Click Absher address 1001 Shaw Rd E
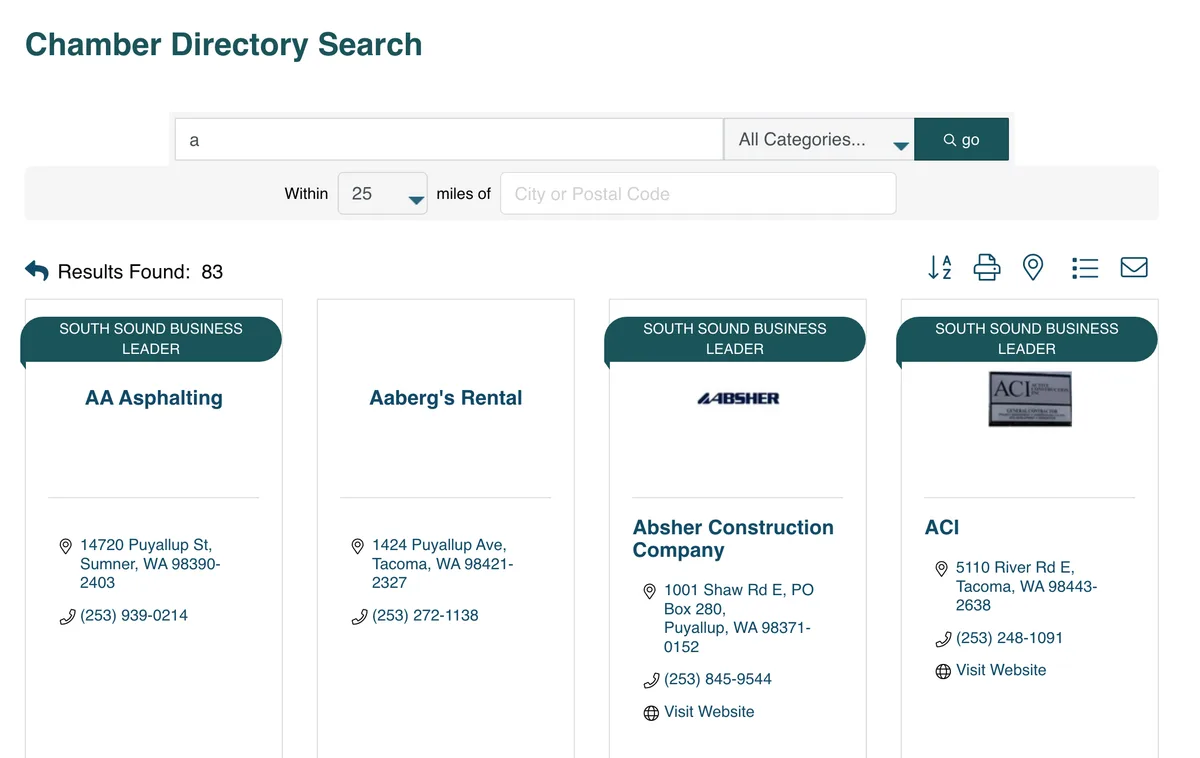Viewport: 1200px width, 758px height. [738, 618]
